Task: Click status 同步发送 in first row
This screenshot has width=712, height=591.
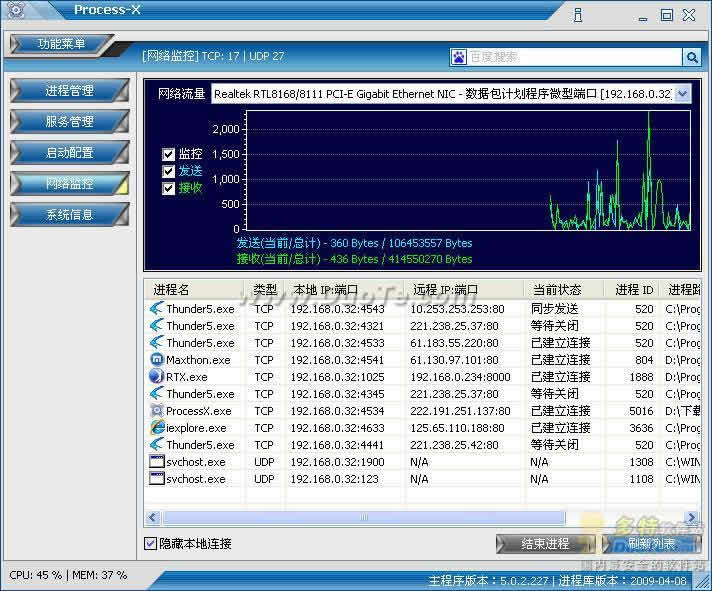Action: [554, 309]
